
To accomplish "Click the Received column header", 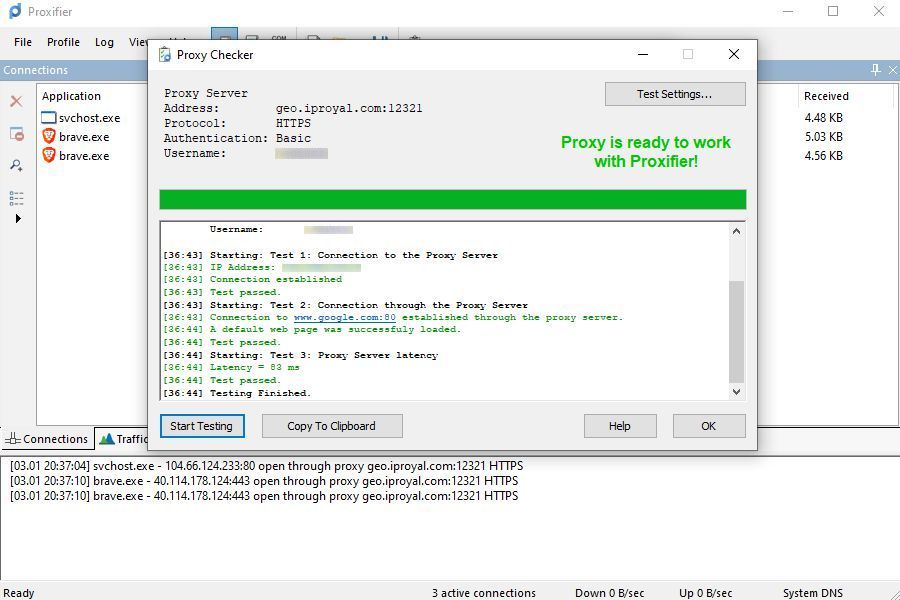I will click(826, 96).
